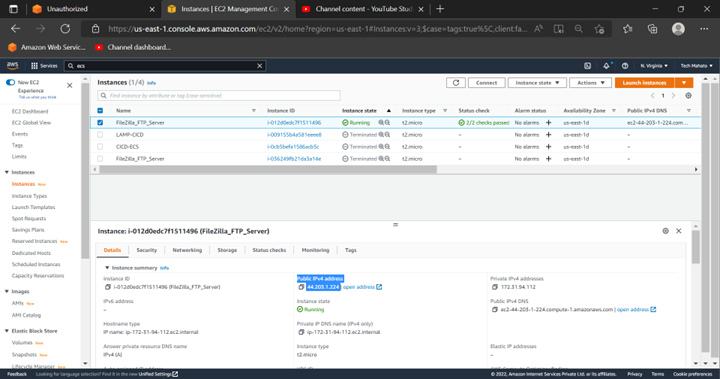This screenshot has width=720, height=379.
Task: Uncheck the running FileZilla_FTP_Server row
Action: tap(100, 123)
